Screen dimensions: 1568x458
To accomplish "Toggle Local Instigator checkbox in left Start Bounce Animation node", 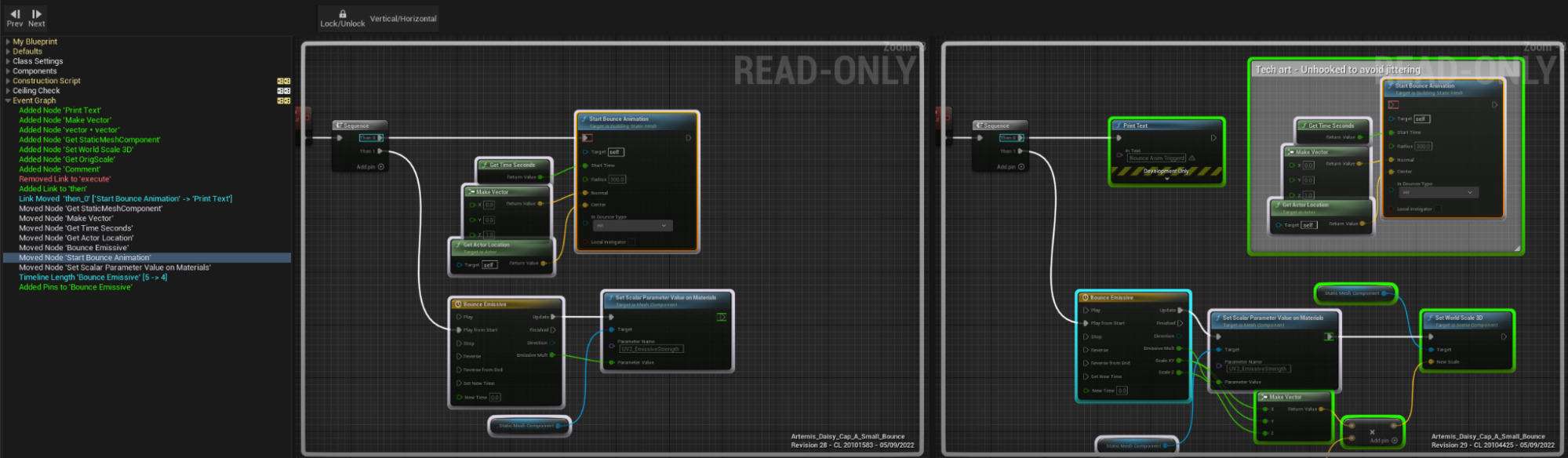I will [631, 242].
